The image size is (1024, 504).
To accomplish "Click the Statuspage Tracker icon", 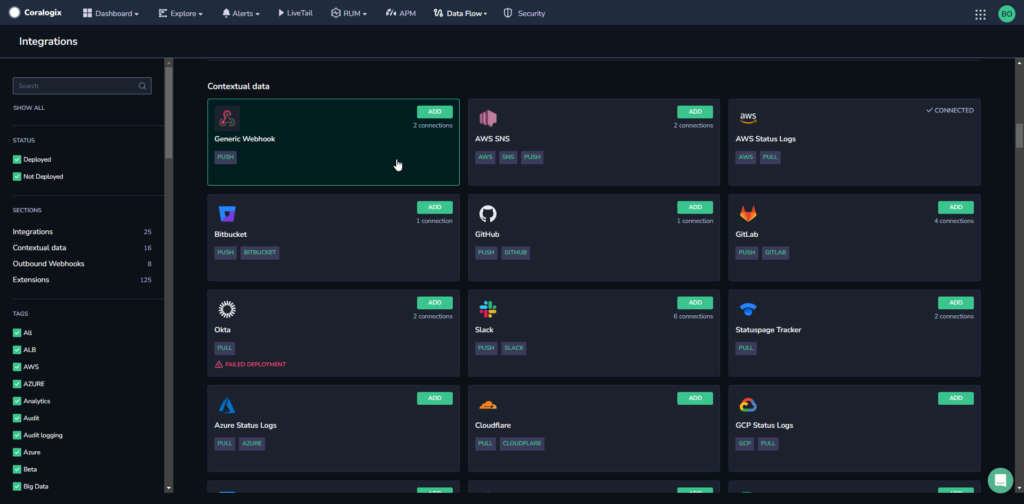I will pos(748,309).
